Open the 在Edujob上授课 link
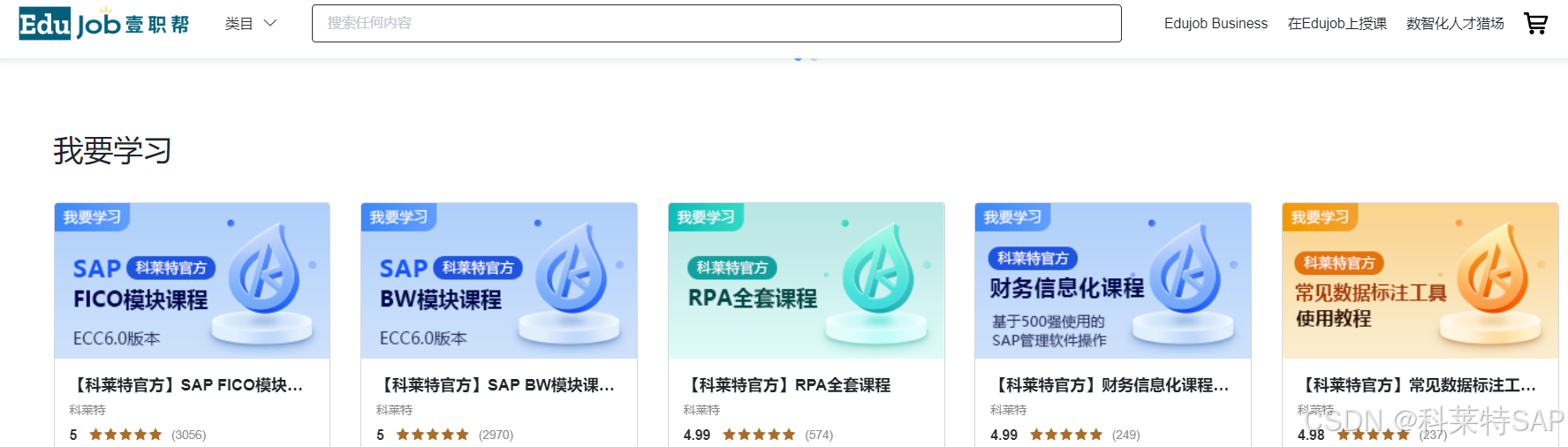Viewport: 1568px width, 447px height. click(x=1337, y=24)
